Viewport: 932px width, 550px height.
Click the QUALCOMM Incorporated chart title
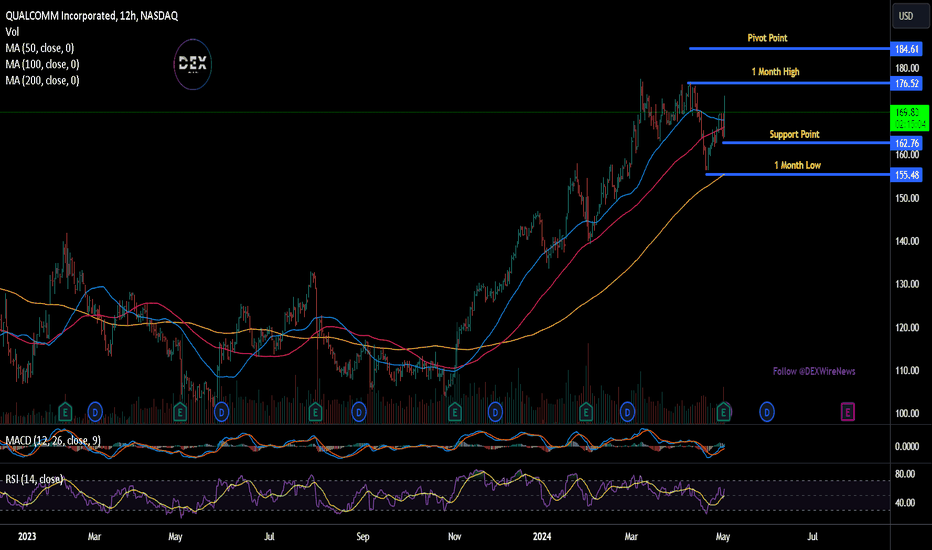[92, 16]
